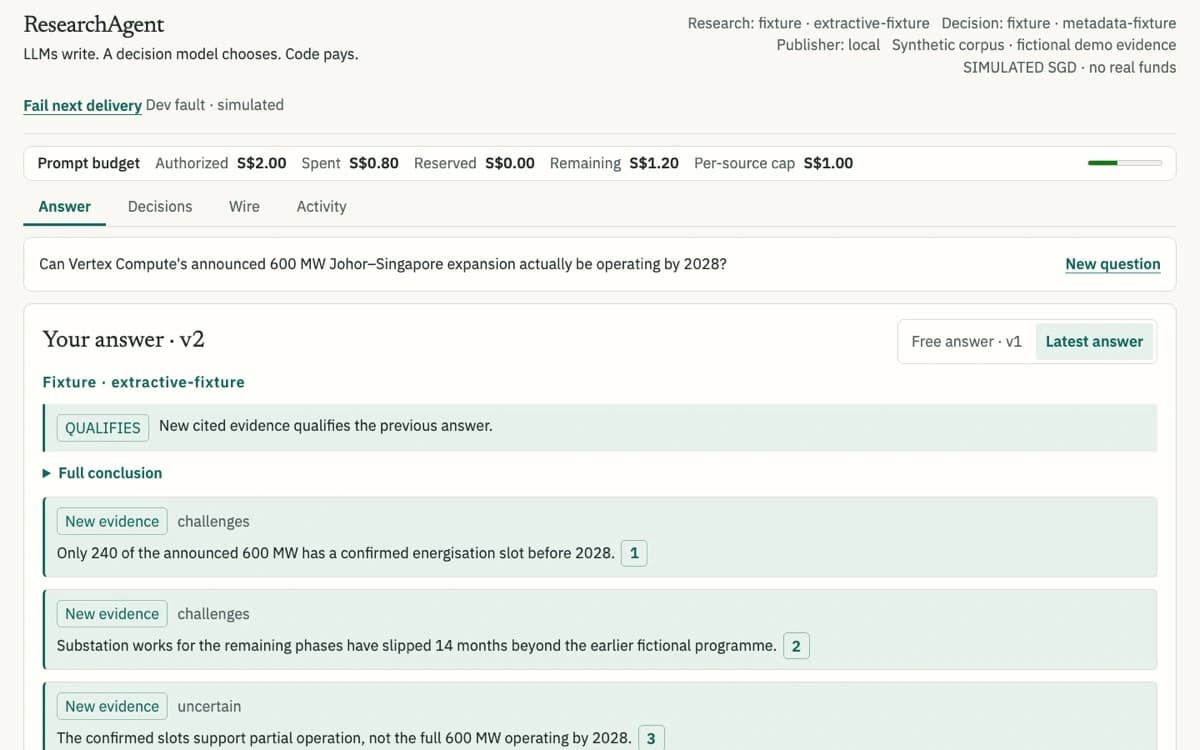Screen dimensions: 1200x750
Task: Click the Reserved S$0.00 value
Action: [x=510, y=163]
